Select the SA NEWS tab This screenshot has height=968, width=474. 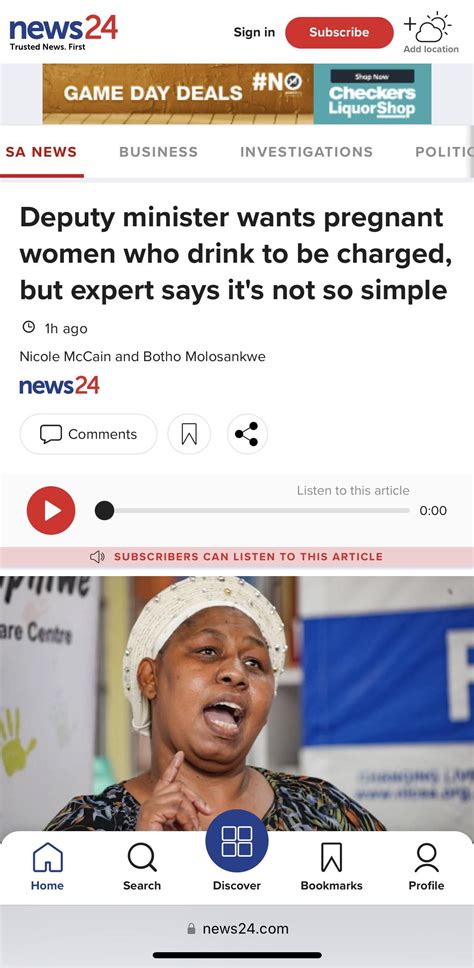tap(41, 152)
